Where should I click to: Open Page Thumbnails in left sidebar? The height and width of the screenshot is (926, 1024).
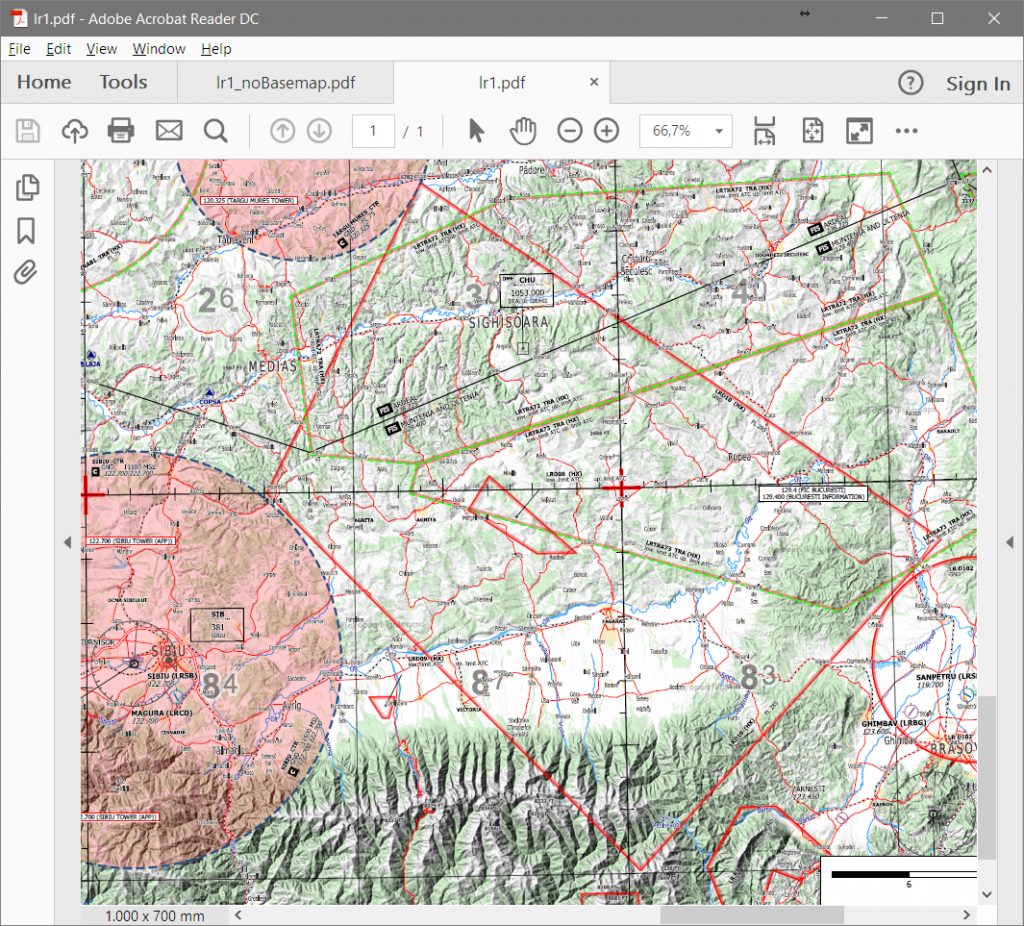(27, 188)
